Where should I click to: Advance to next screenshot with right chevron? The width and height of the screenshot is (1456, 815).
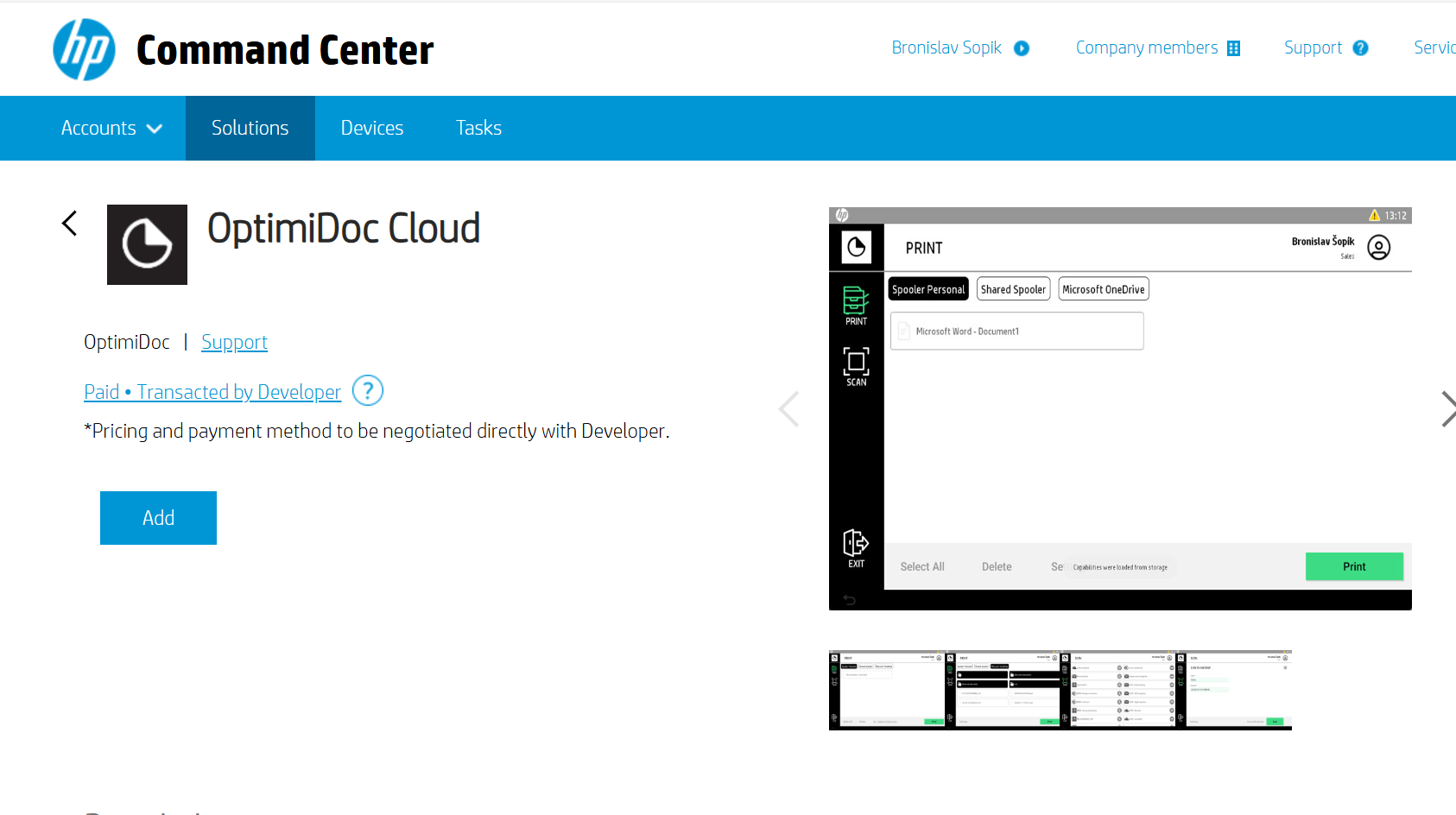pyautogui.click(x=1447, y=409)
